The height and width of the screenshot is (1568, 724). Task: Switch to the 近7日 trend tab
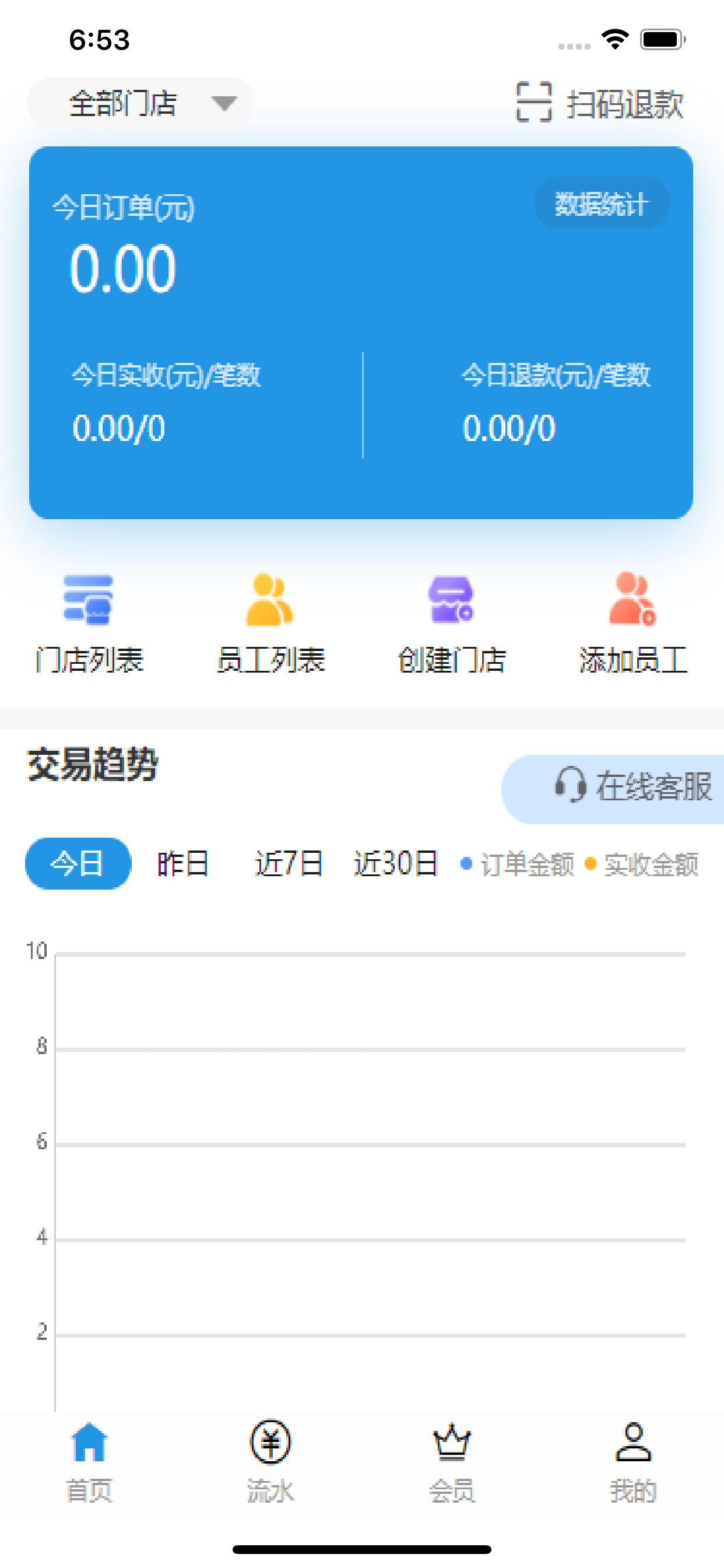(289, 864)
